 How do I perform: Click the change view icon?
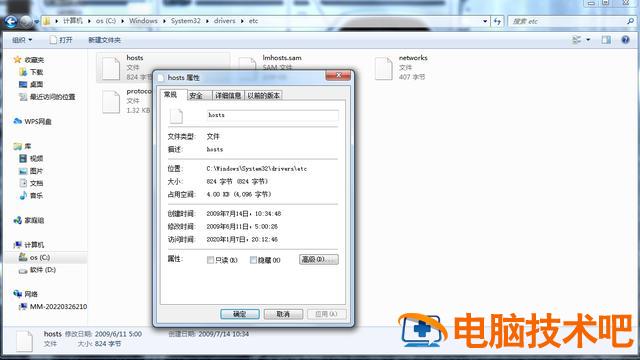point(577,40)
